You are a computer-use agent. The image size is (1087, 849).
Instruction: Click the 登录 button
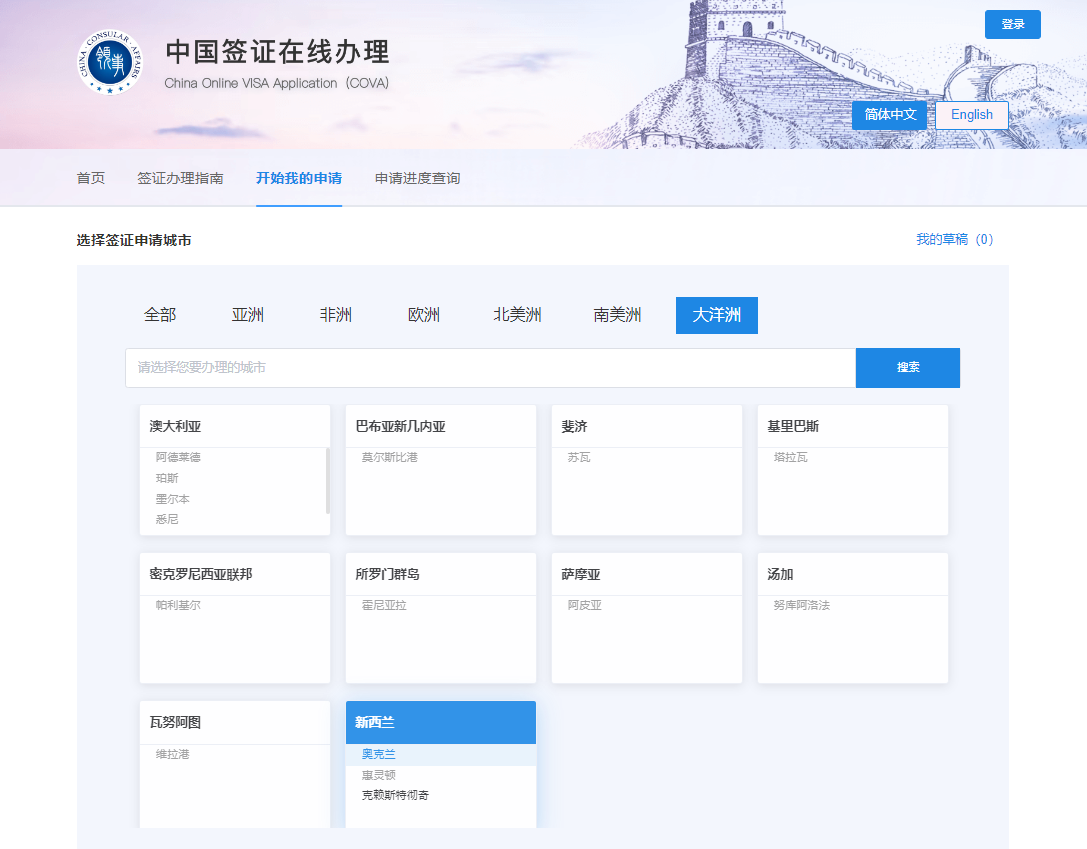point(1012,24)
